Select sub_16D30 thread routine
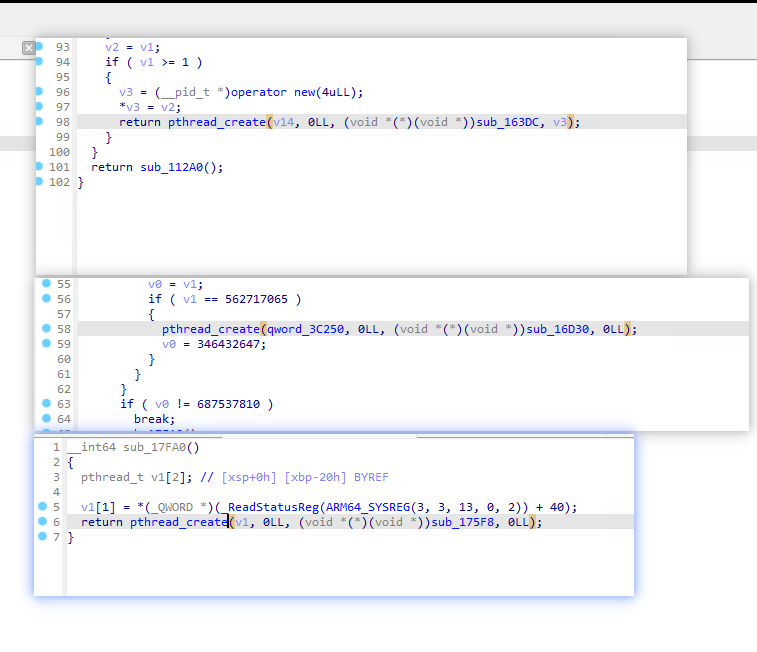 click(558, 329)
